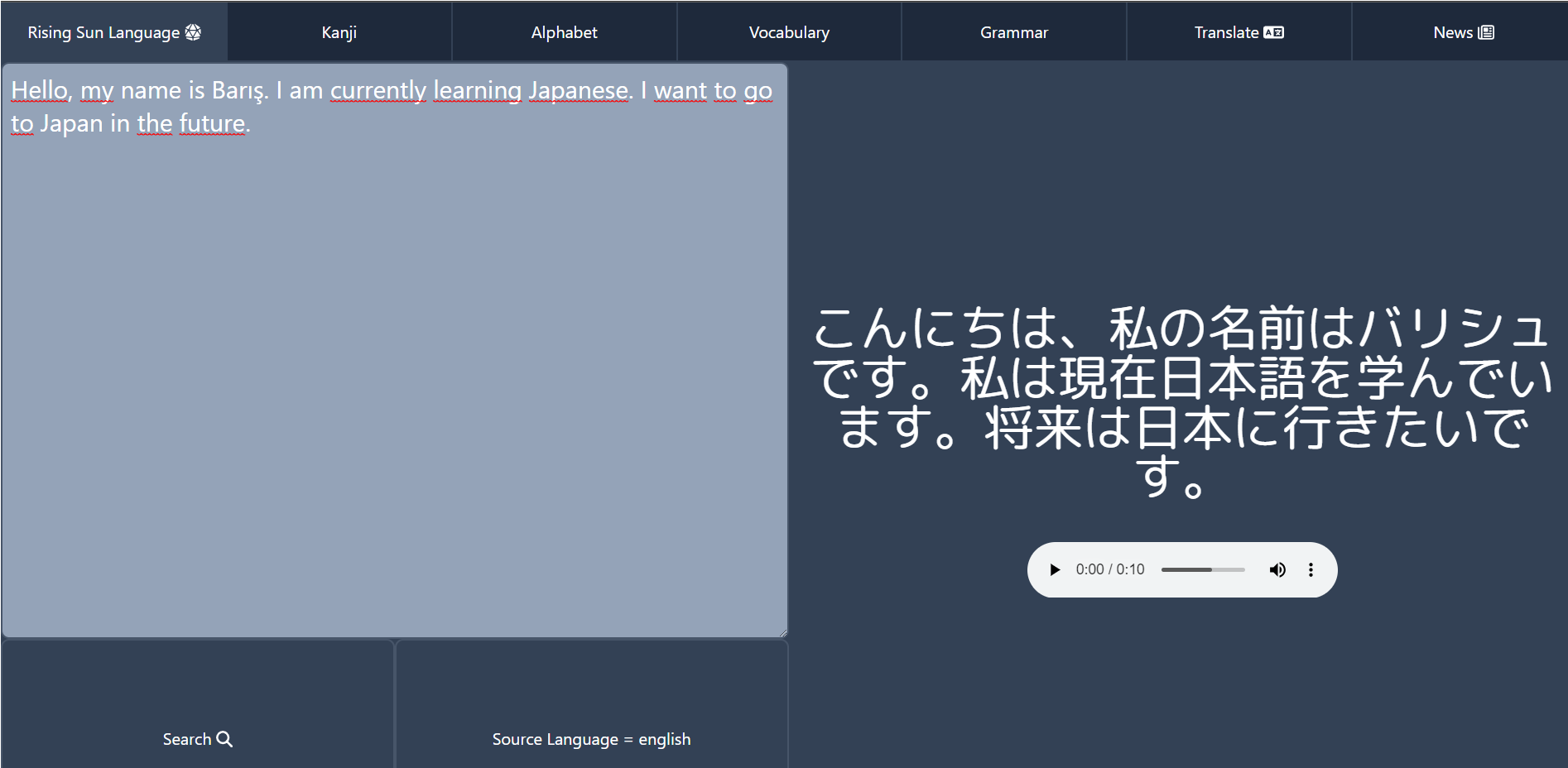Click the Rising Sun Language logo icon
The width and height of the screenshot is (1568, 768).
coord(193,32)
